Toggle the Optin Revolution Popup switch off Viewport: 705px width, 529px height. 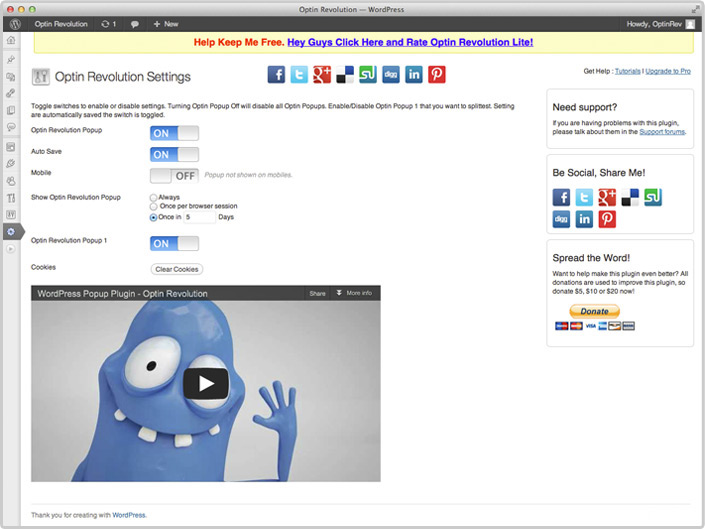click(174, 133)
